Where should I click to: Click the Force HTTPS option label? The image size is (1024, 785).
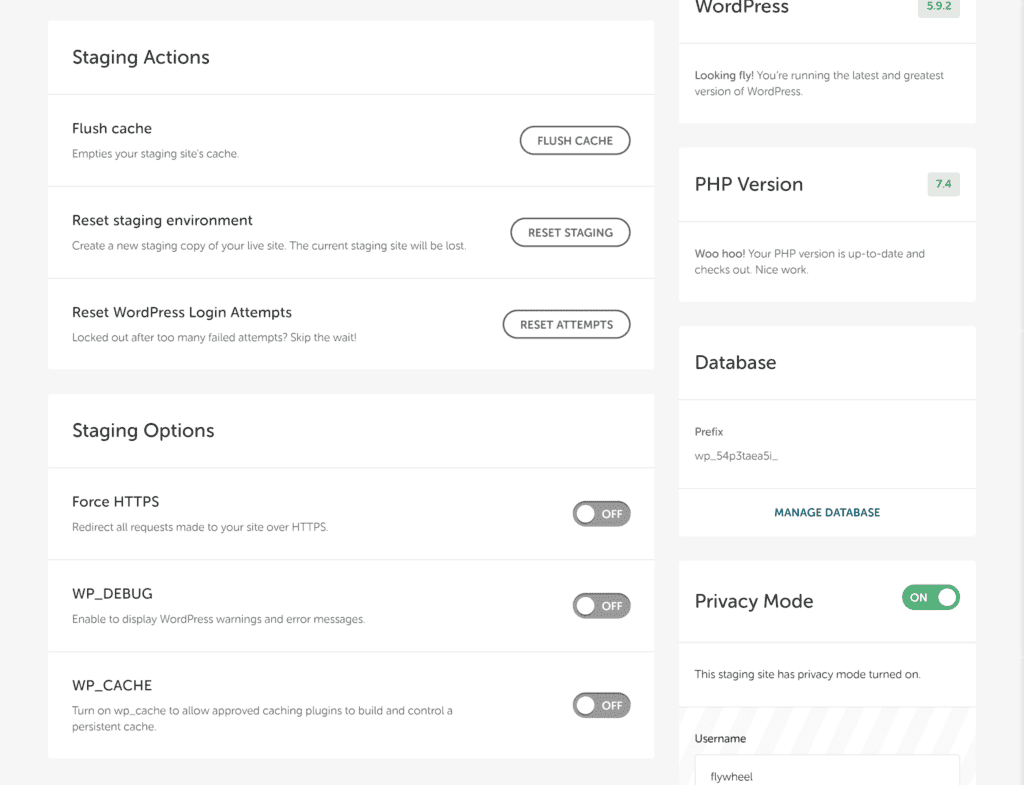click(x=116, y=502)
